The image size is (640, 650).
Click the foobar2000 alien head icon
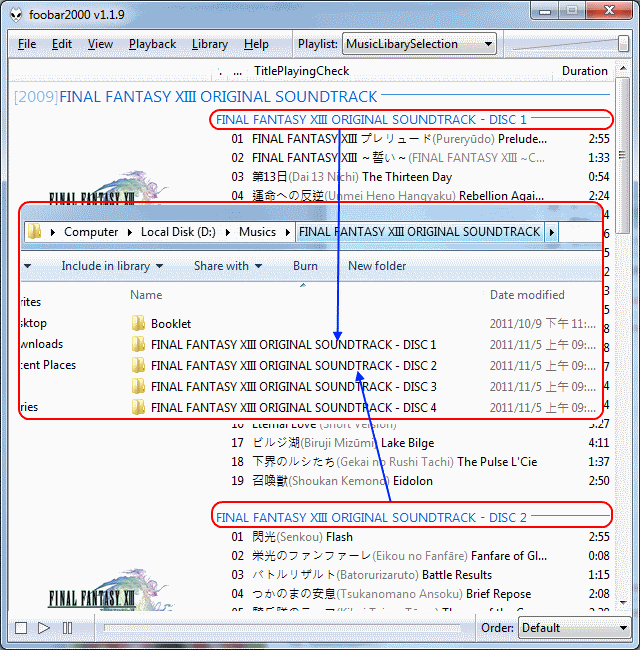point(16,15)
